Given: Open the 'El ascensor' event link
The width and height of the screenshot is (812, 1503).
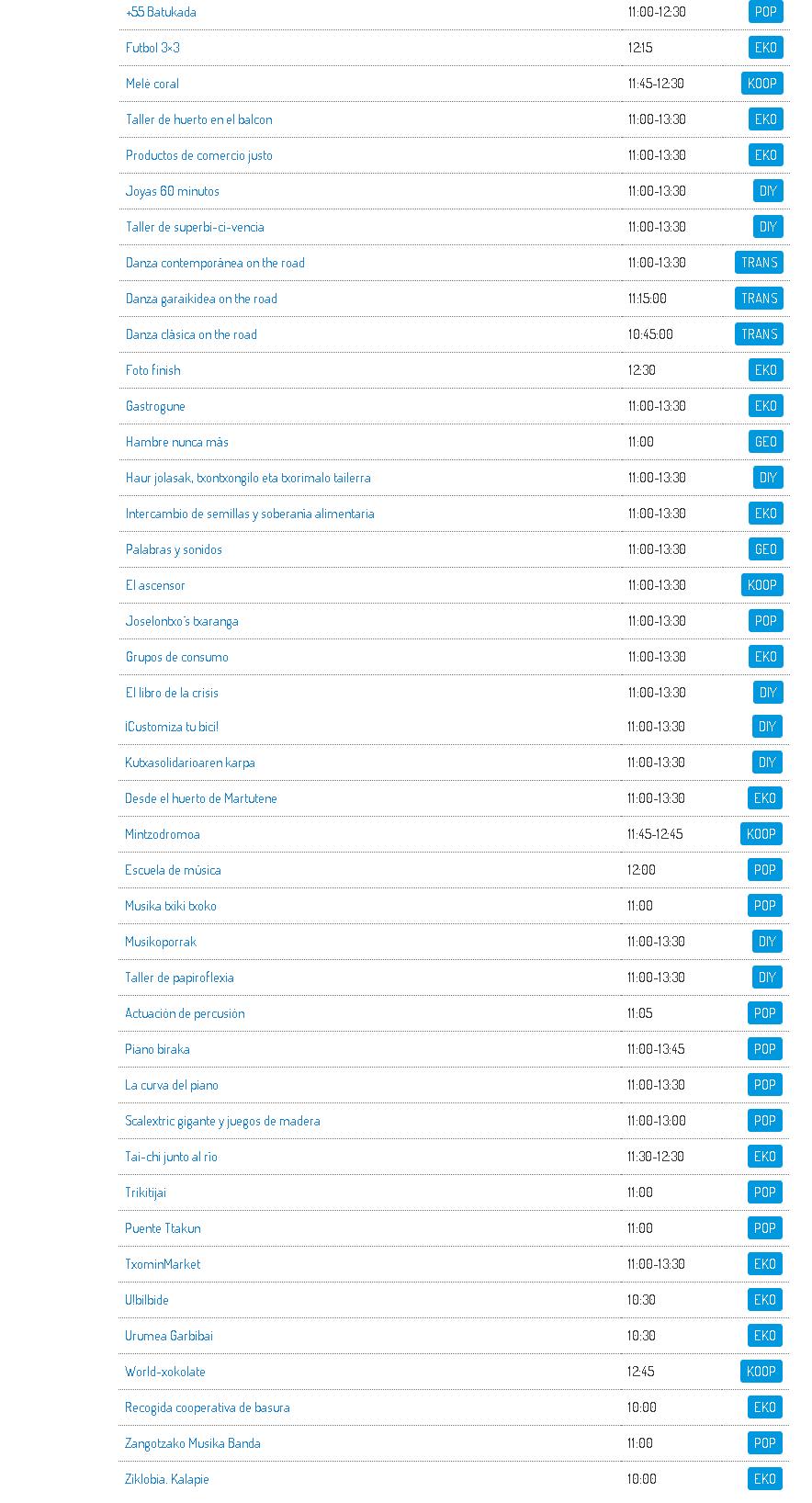Looking at the screenshot, I should tap(155, 585).
